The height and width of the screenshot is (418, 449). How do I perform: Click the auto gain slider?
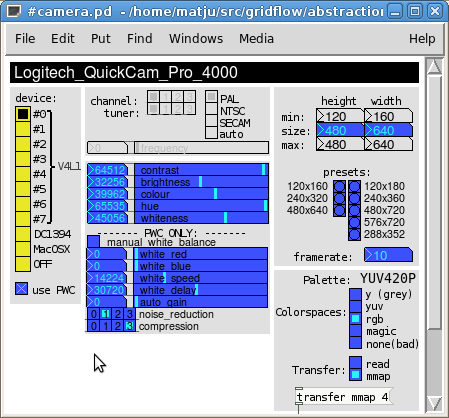click(201, 302)
